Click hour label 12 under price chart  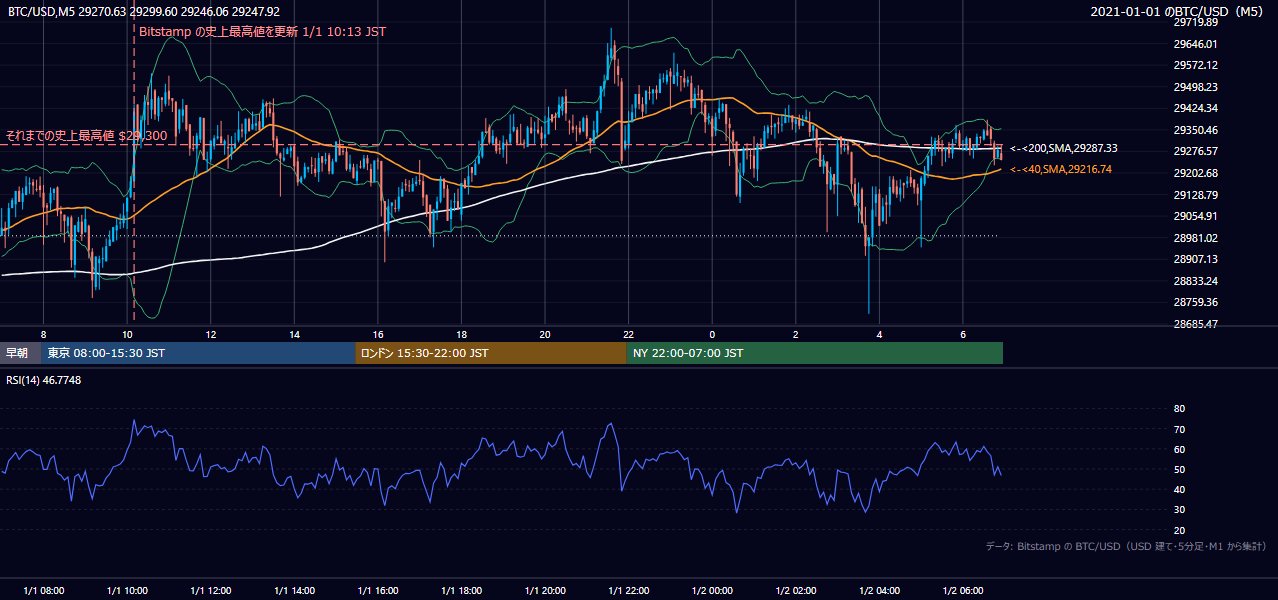click(211, 334)
